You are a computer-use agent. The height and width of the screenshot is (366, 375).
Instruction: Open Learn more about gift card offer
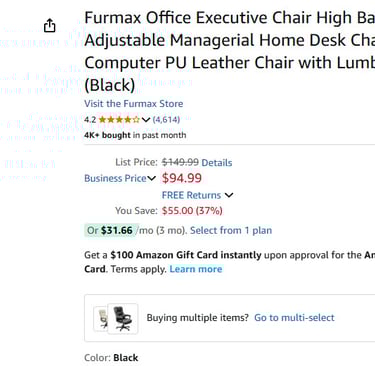[196, 269]
